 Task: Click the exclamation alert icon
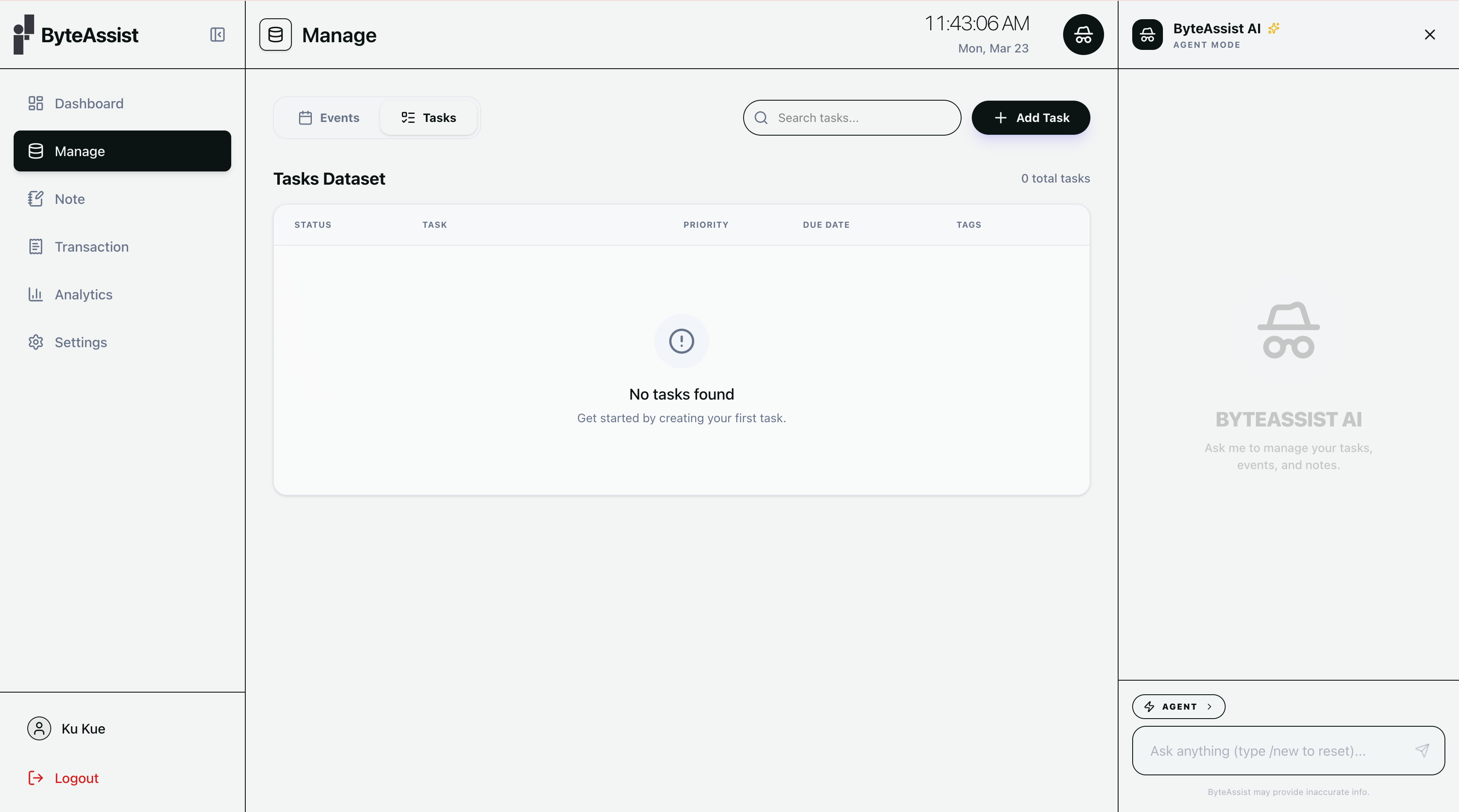click(x=681, y=341)
